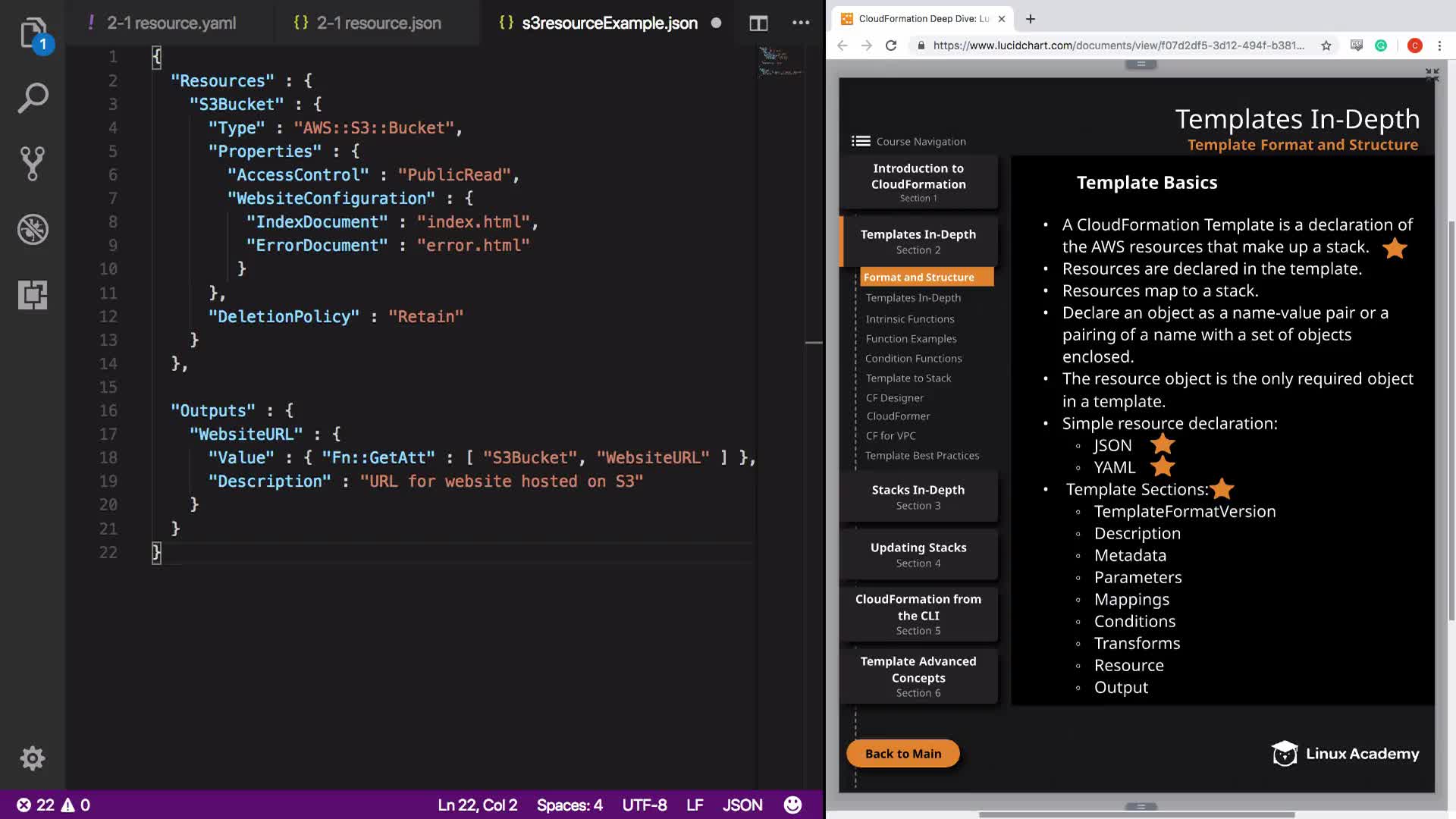Open the Extensions view
Image resolution: width=1456 pixels, height=819 pixels.
pos(33,294)
